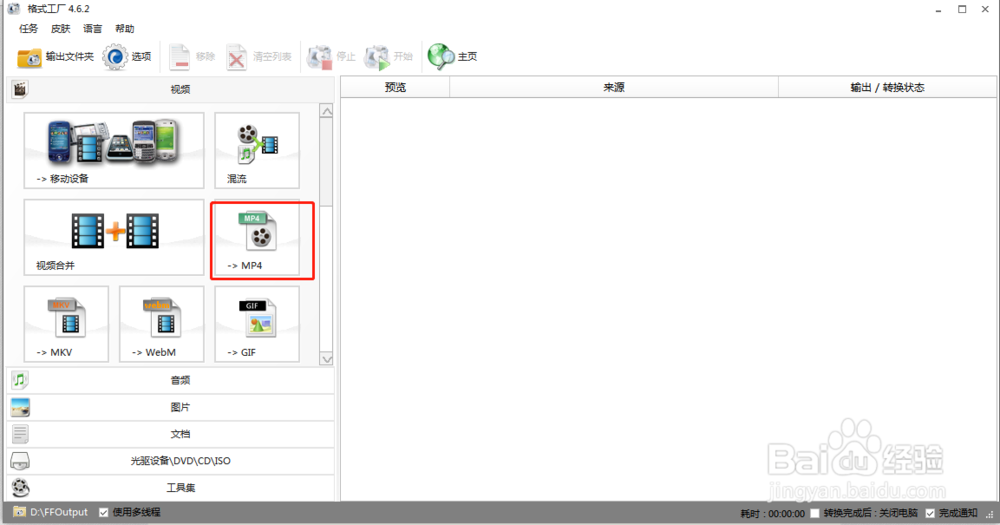This screenshot has height=525, width=1000.
Task: Open the Help (帮助) menu
Action: (x=124, y=29)
